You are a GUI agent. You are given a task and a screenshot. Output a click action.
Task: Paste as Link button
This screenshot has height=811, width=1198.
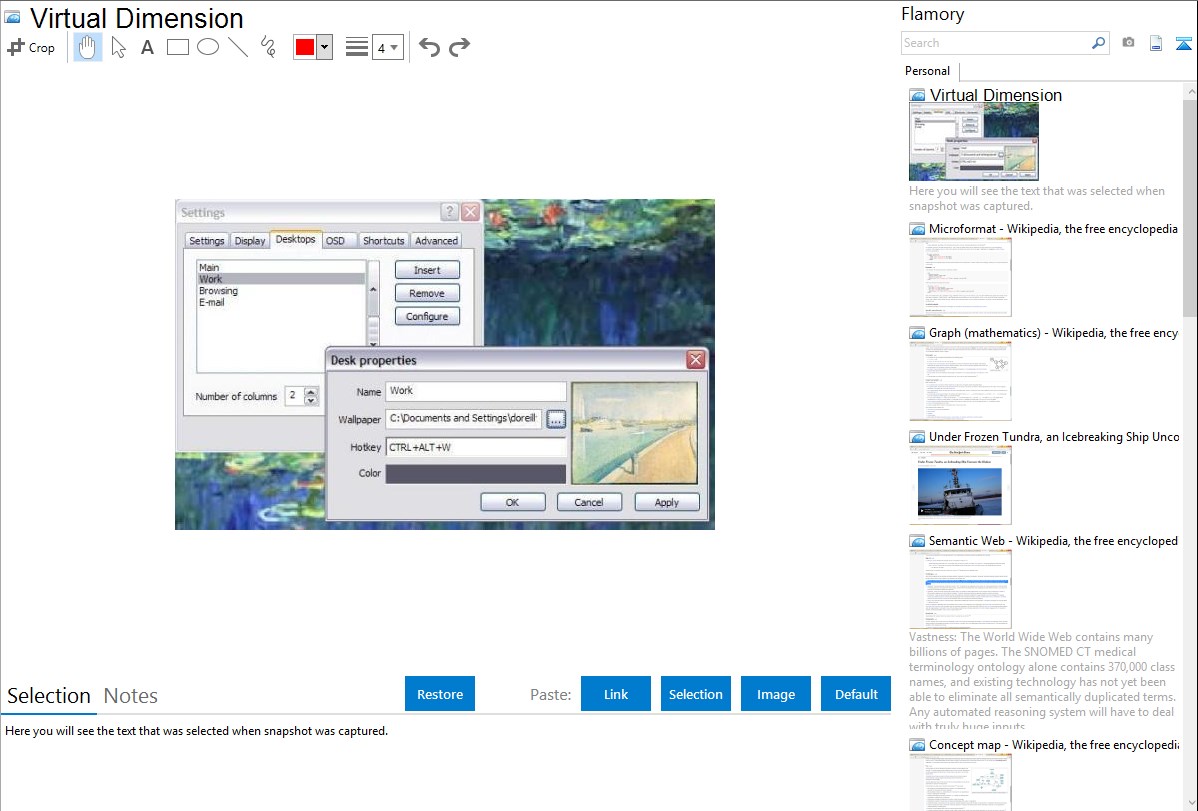[x=616, y=694]
